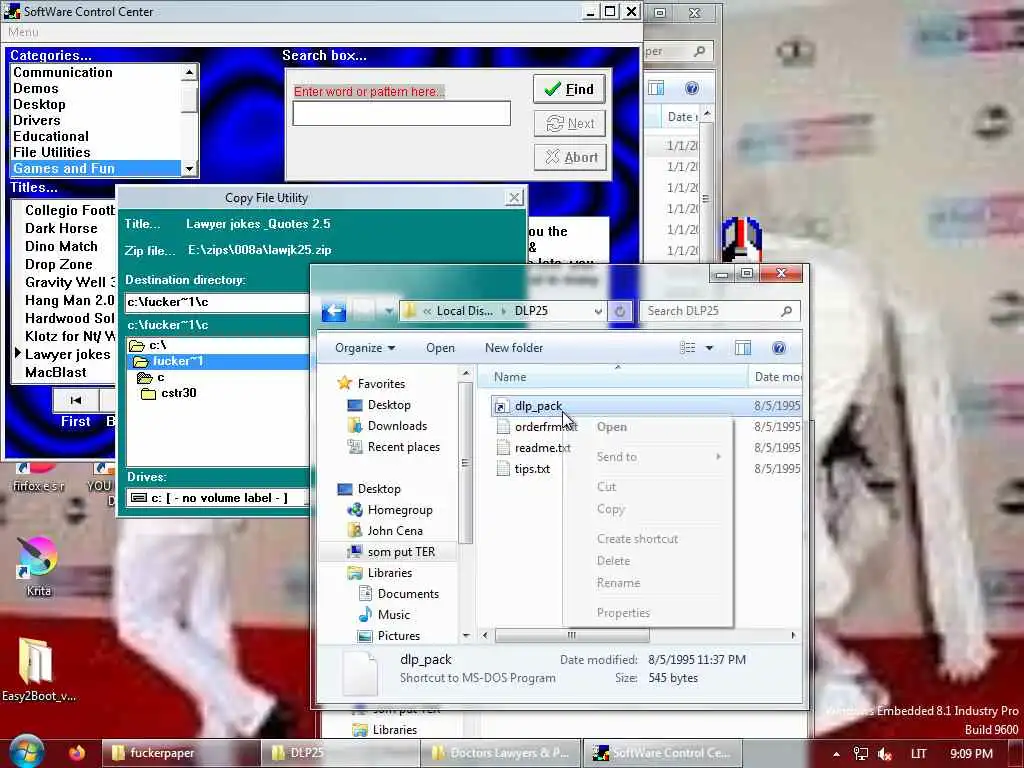Screen dimensions: 1024x768
Task: Click the Name column header
Action: tap(614, 377)
